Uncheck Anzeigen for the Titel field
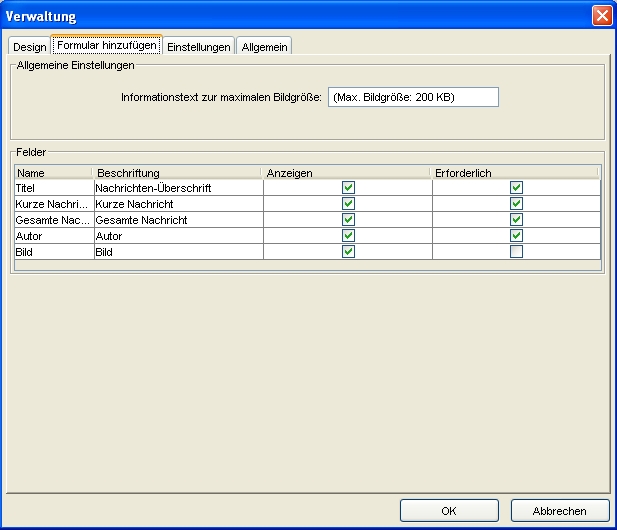 pos(348,188)
